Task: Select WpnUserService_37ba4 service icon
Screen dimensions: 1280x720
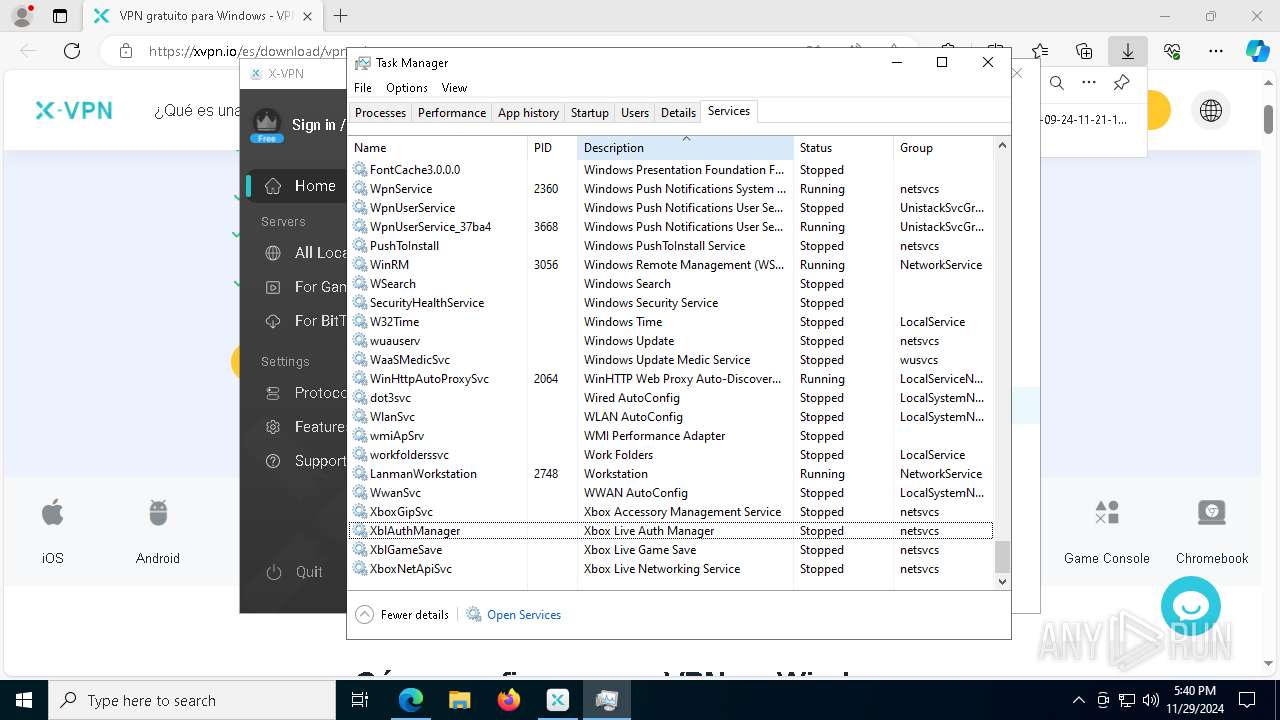Action: (360, 227)
